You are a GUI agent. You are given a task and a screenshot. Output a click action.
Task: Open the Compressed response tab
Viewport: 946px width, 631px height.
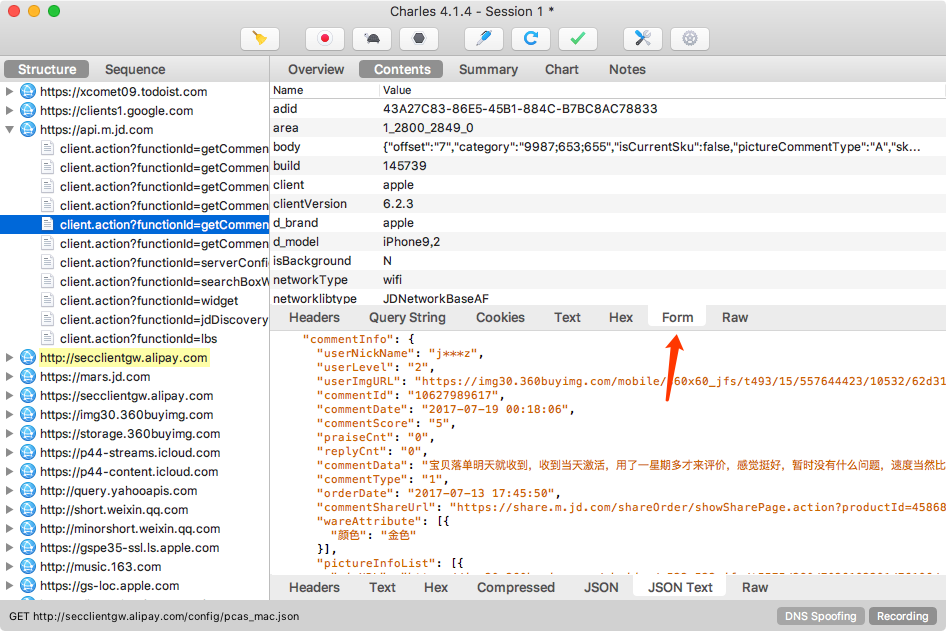pos(516,587)
